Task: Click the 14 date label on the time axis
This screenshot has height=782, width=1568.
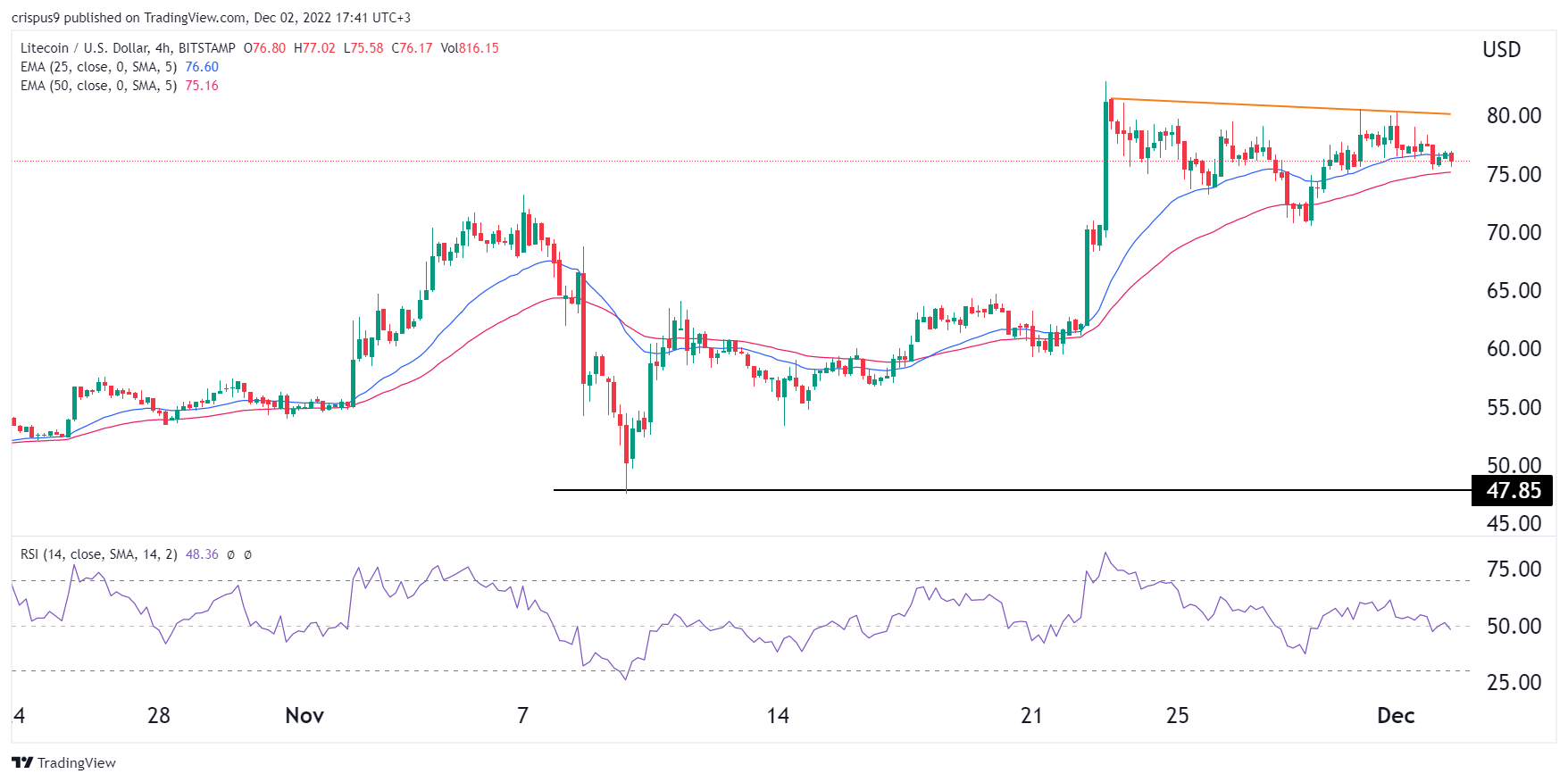Action: pos(778,715)
